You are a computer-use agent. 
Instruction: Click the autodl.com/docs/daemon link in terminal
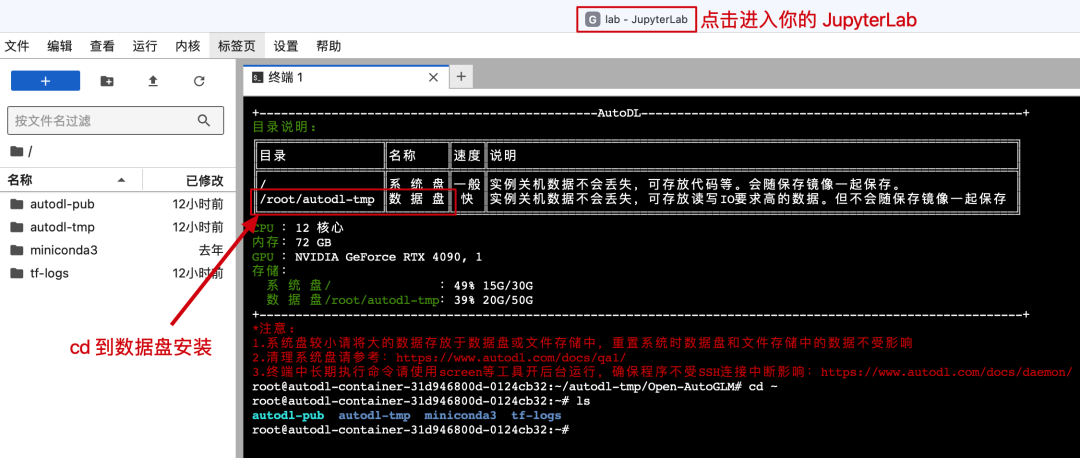[946, 373]
